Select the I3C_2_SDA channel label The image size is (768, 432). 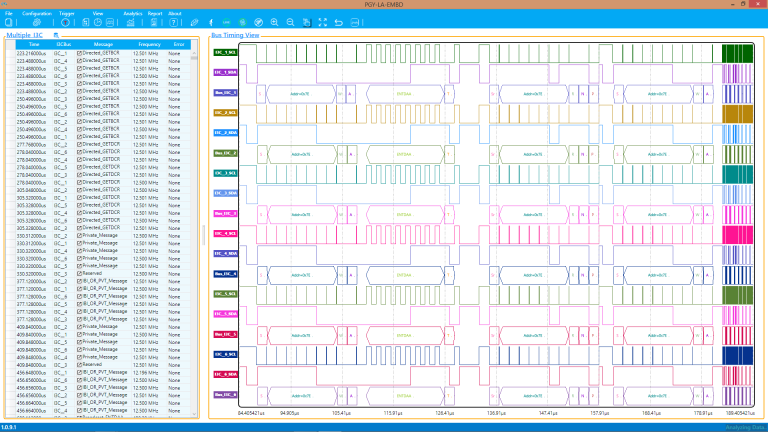(x=225, y=132)
